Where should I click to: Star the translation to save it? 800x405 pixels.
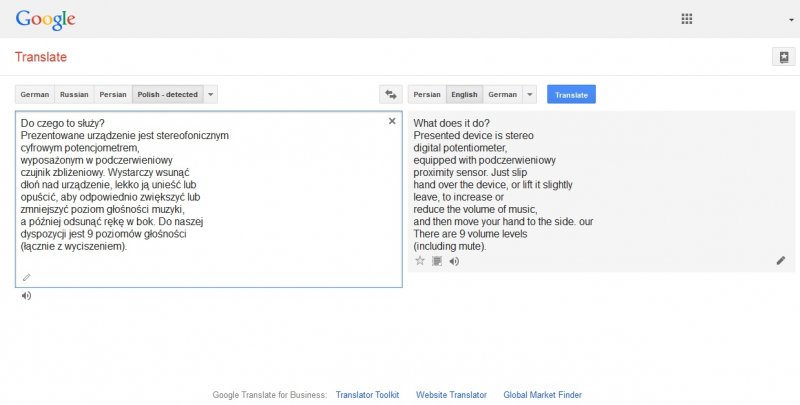[x=420, y=261]
